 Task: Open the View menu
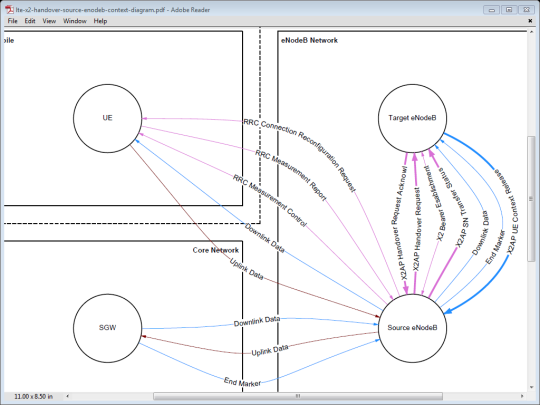pos(49,21)
